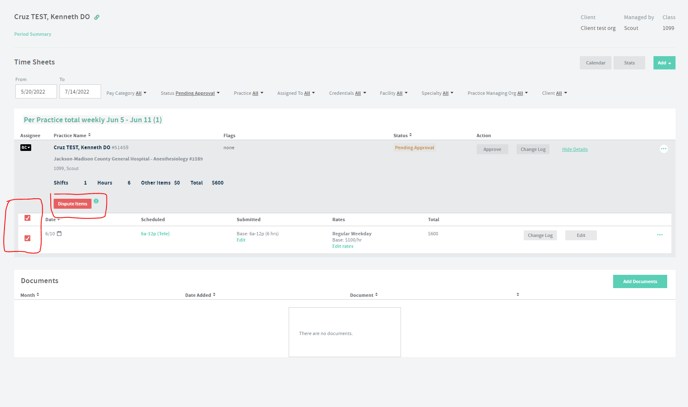Approve the Cruz TEST timesheet
Image resolution: width=688 pixels, height=407 pixels.
pos(492,149)
